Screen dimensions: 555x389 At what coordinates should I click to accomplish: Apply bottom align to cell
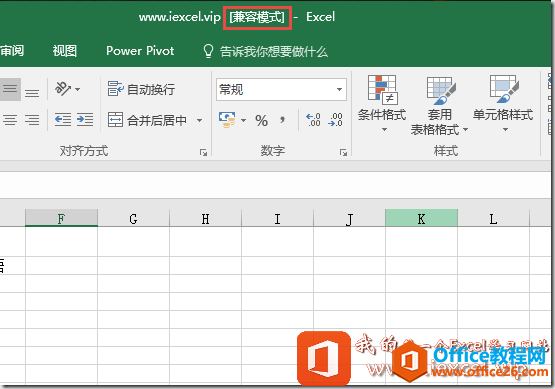pos(32,93)
